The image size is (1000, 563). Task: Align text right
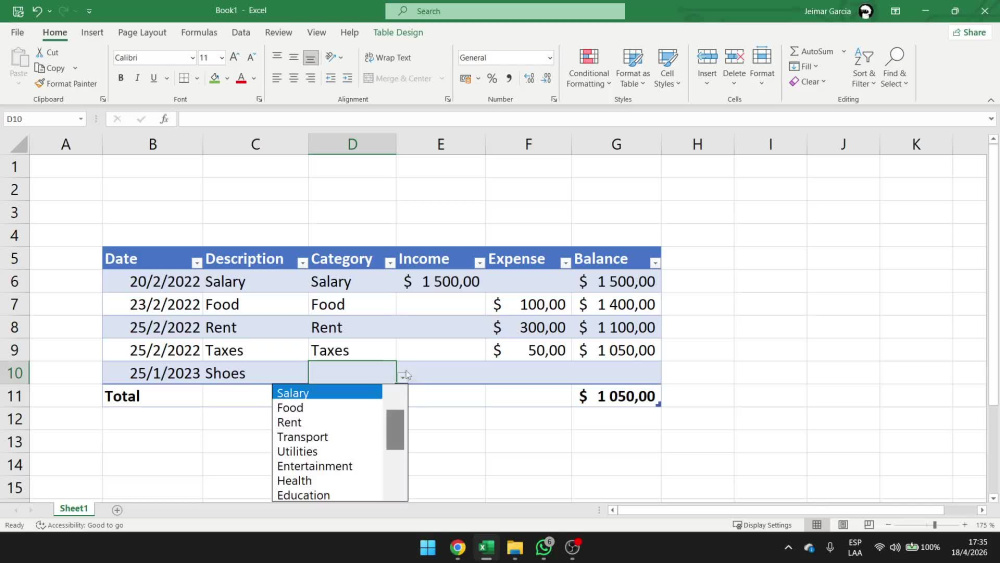point(311,78)
